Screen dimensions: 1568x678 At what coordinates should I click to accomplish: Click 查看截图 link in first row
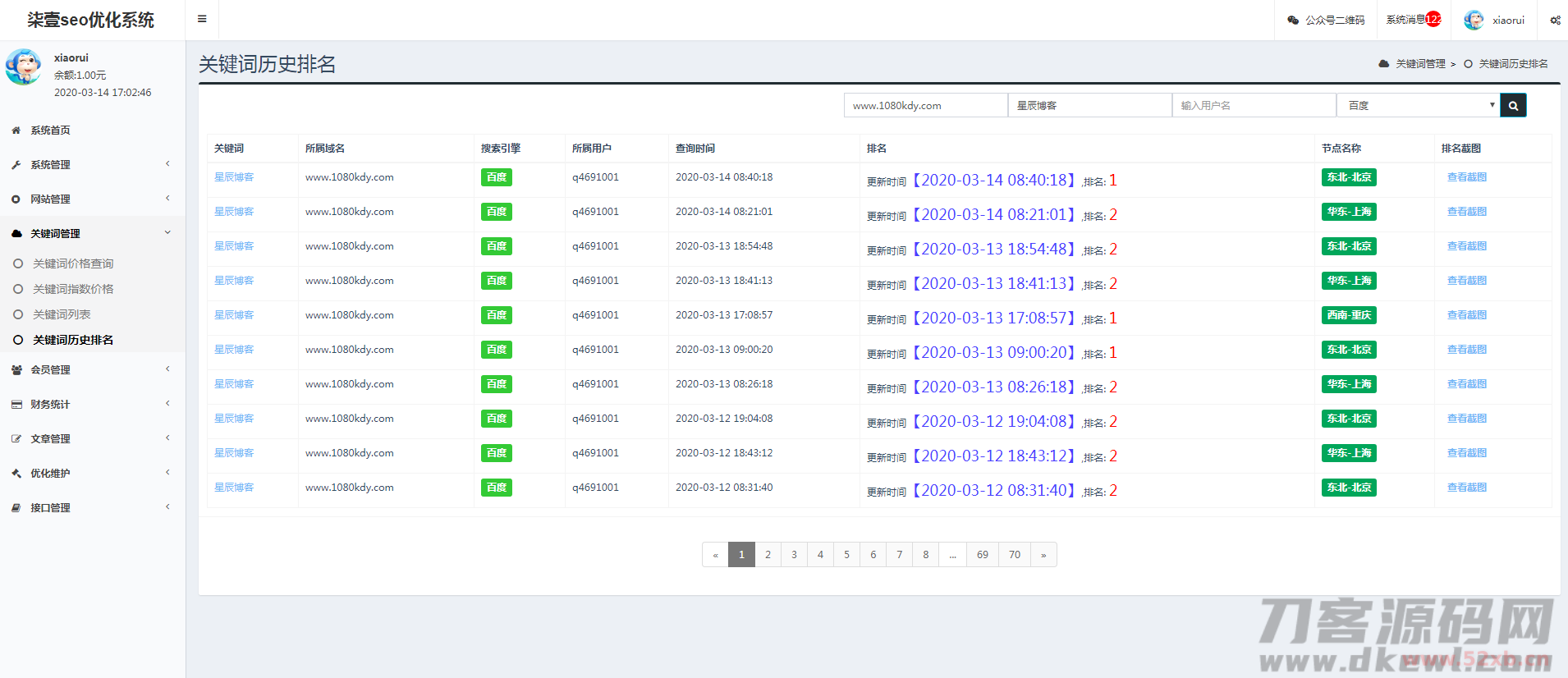[1466, 177]
